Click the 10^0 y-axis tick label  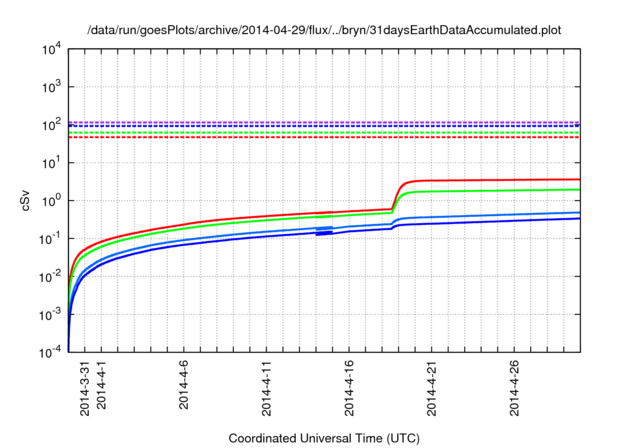coord(51,201)
